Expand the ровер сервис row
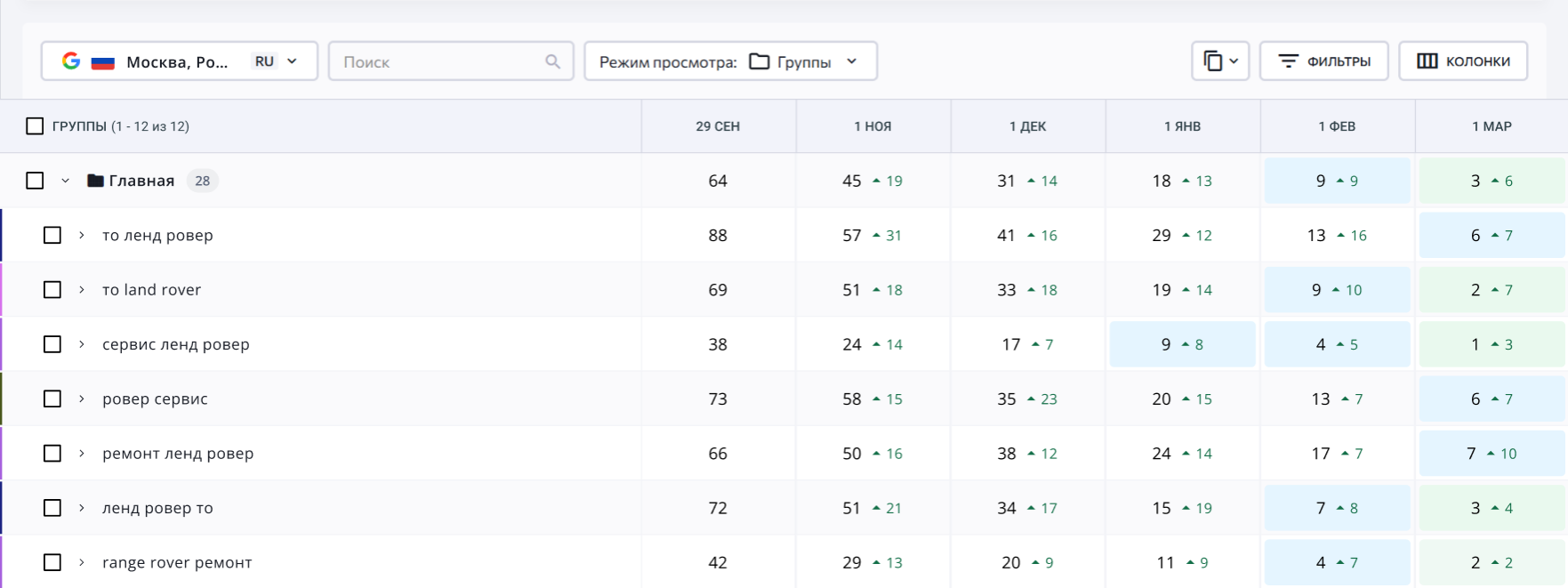The width and height of the screenshot is (1568, 588). pos(81,399)
